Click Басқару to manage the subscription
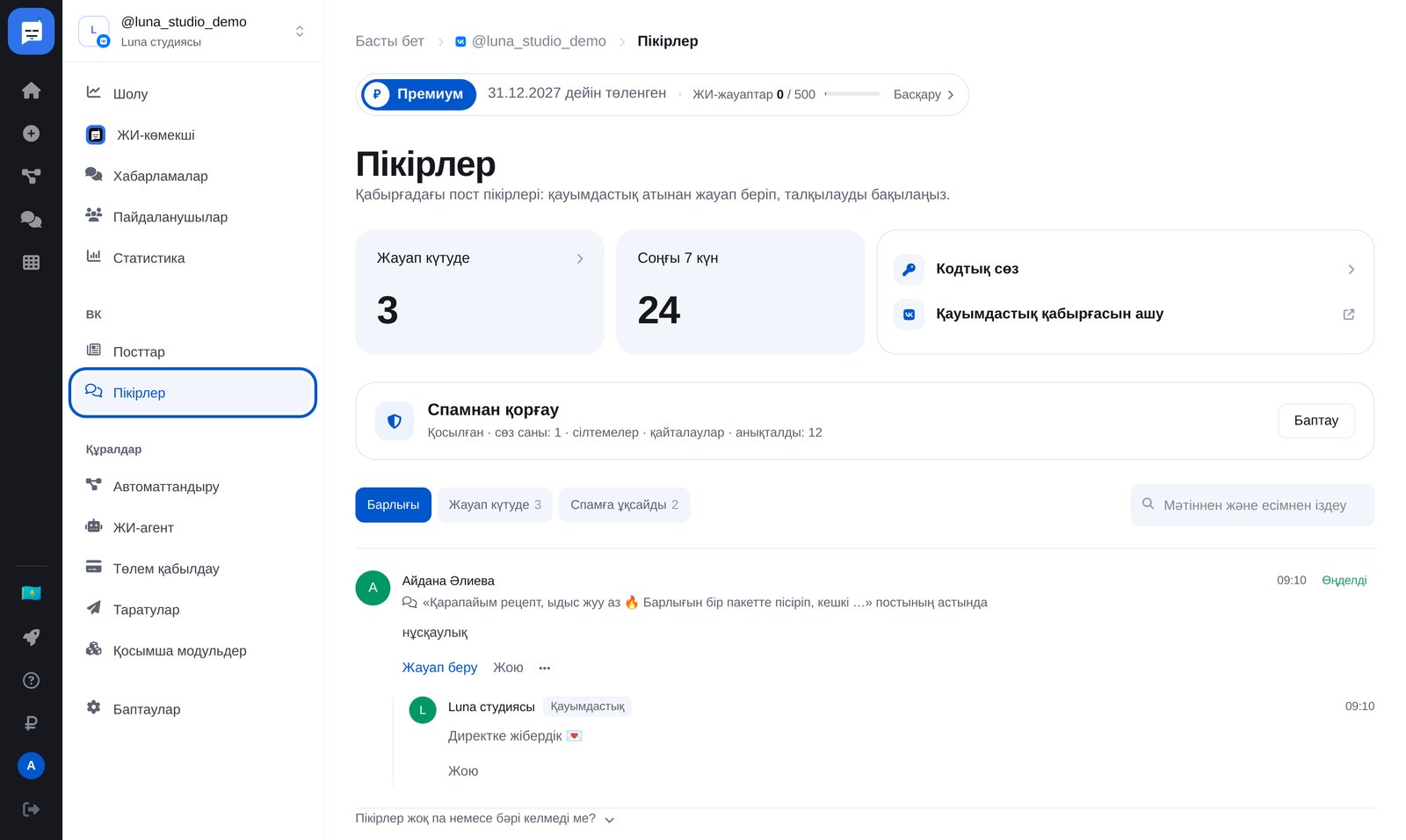The width and height of the screenshot is (1406, 840). (x=924, y=94)
